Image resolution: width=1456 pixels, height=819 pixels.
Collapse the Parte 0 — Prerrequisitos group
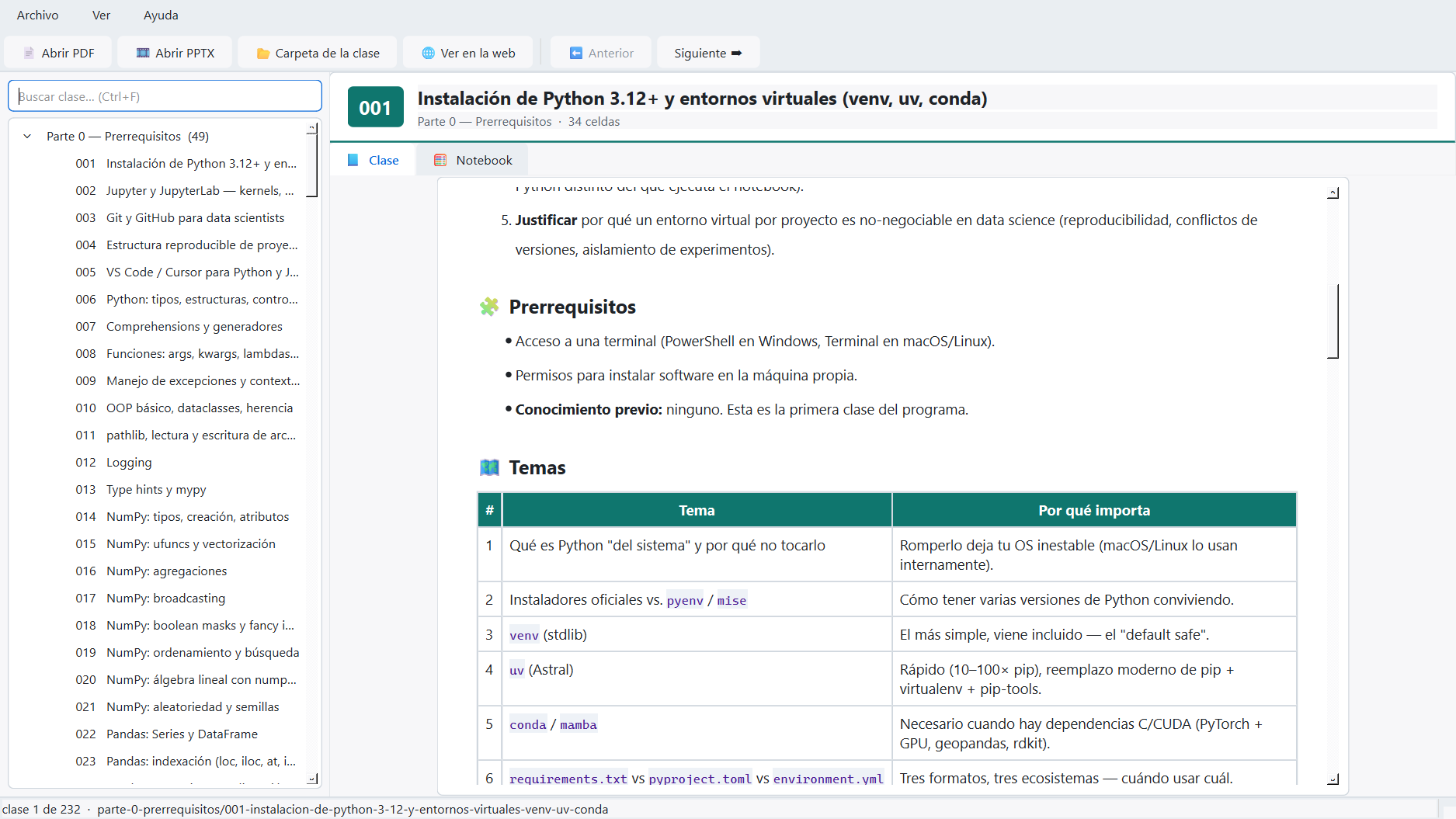pos(27,136)
